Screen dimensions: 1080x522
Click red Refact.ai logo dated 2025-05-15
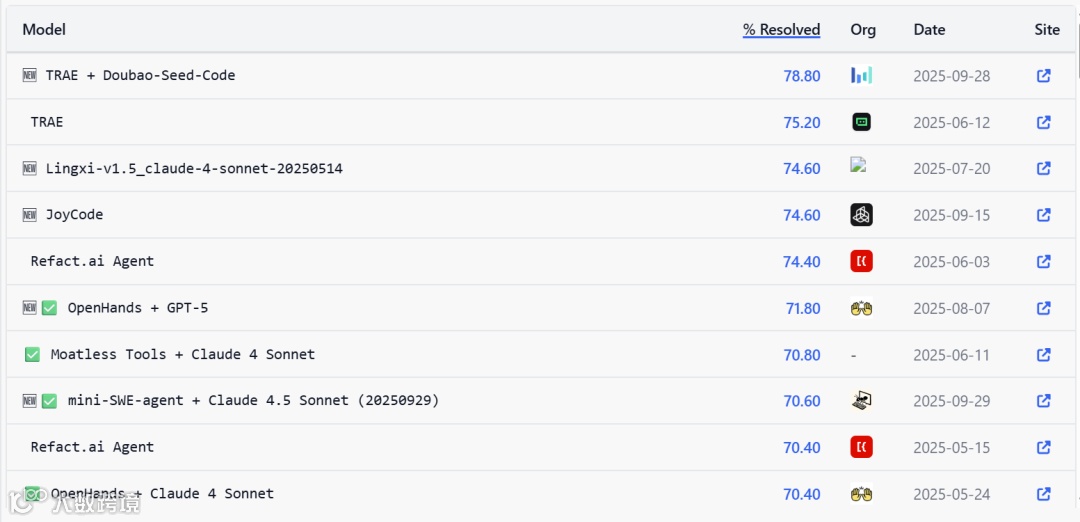pyautogui.click(x=862, y=447)
